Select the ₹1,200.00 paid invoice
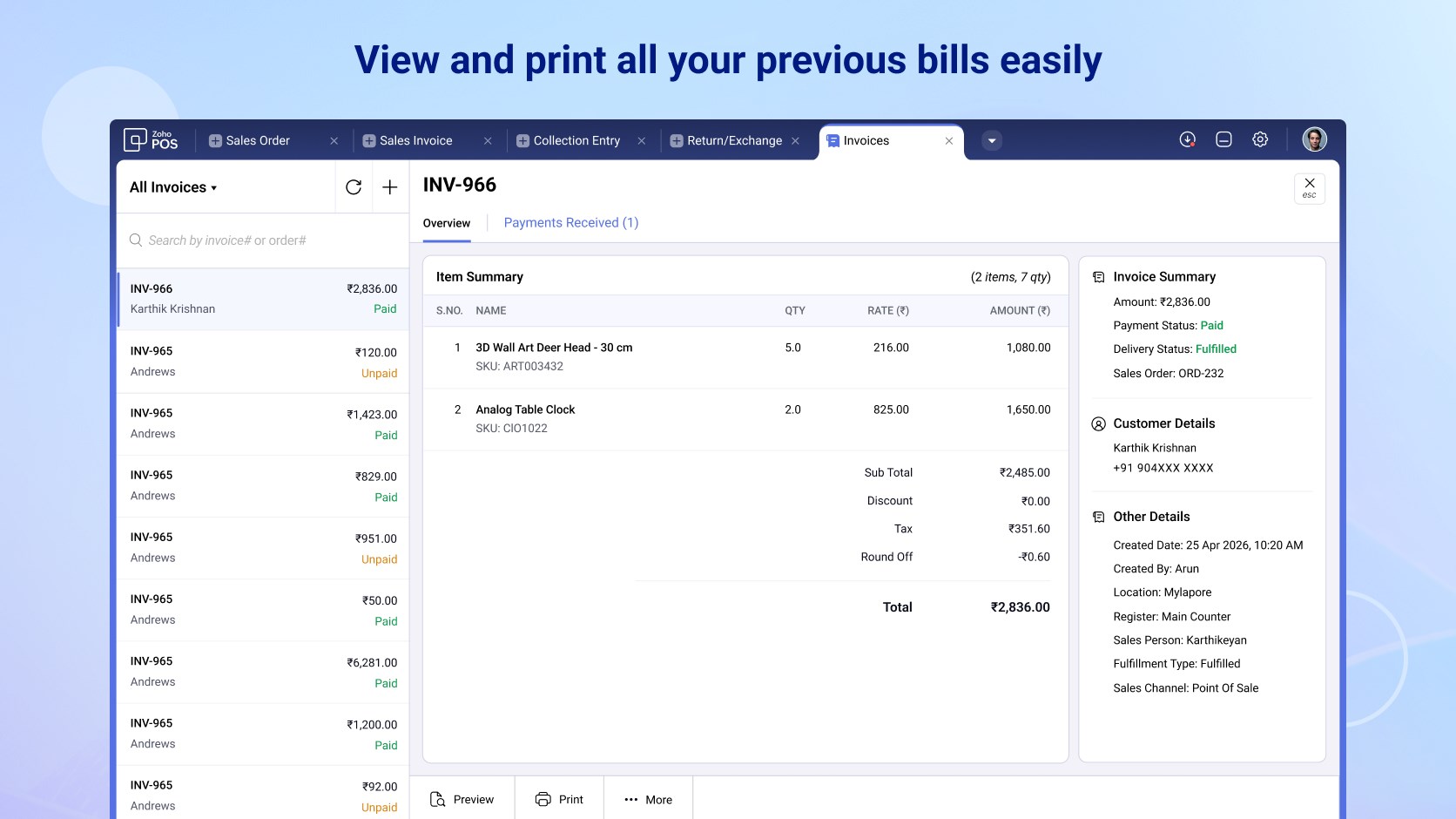This screenshot has width=1456, height=819. pos(263,734)
